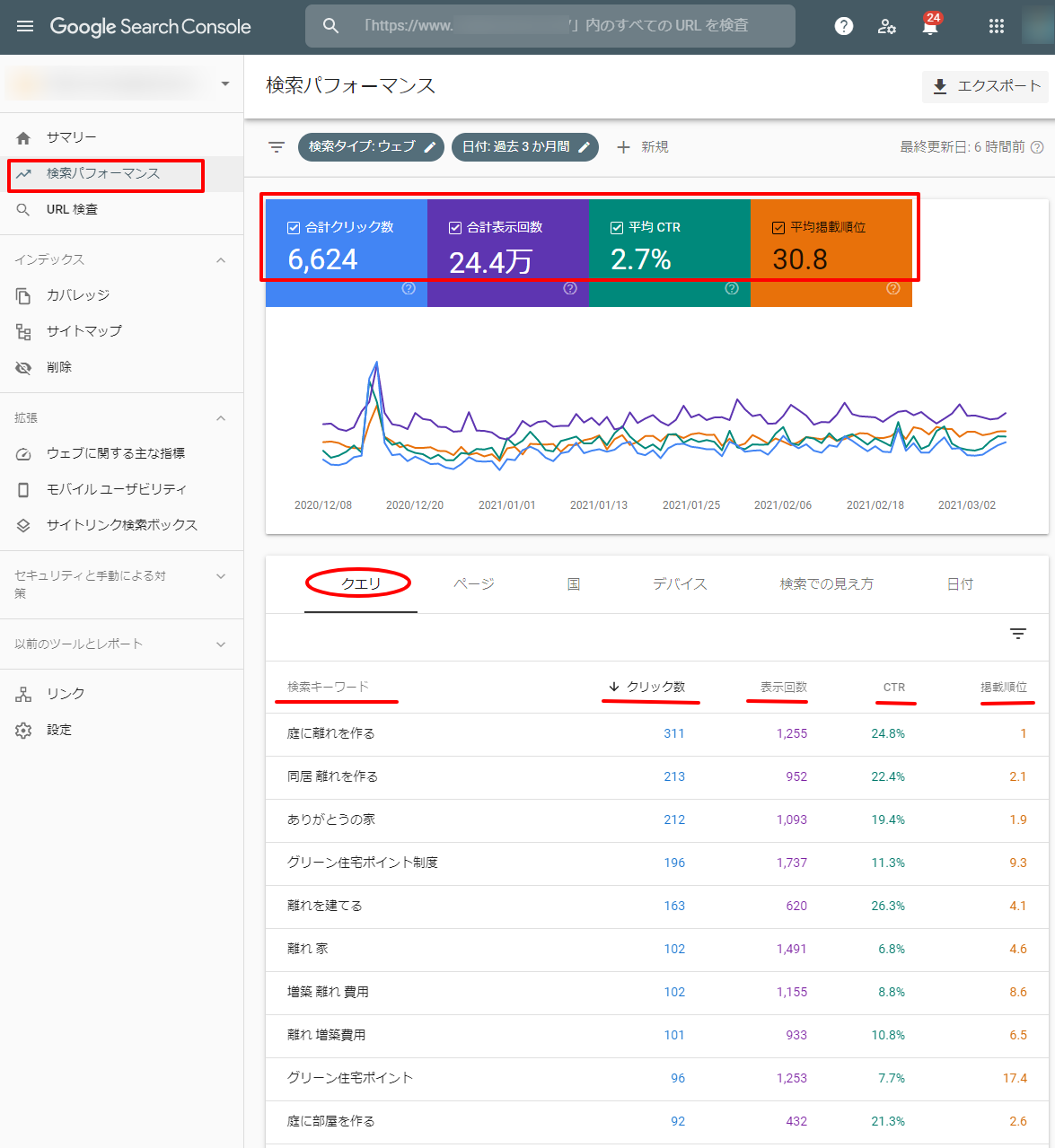Show help for 平均掲載順位 card
The image size is (1055, 1148).
pos(893,288)
